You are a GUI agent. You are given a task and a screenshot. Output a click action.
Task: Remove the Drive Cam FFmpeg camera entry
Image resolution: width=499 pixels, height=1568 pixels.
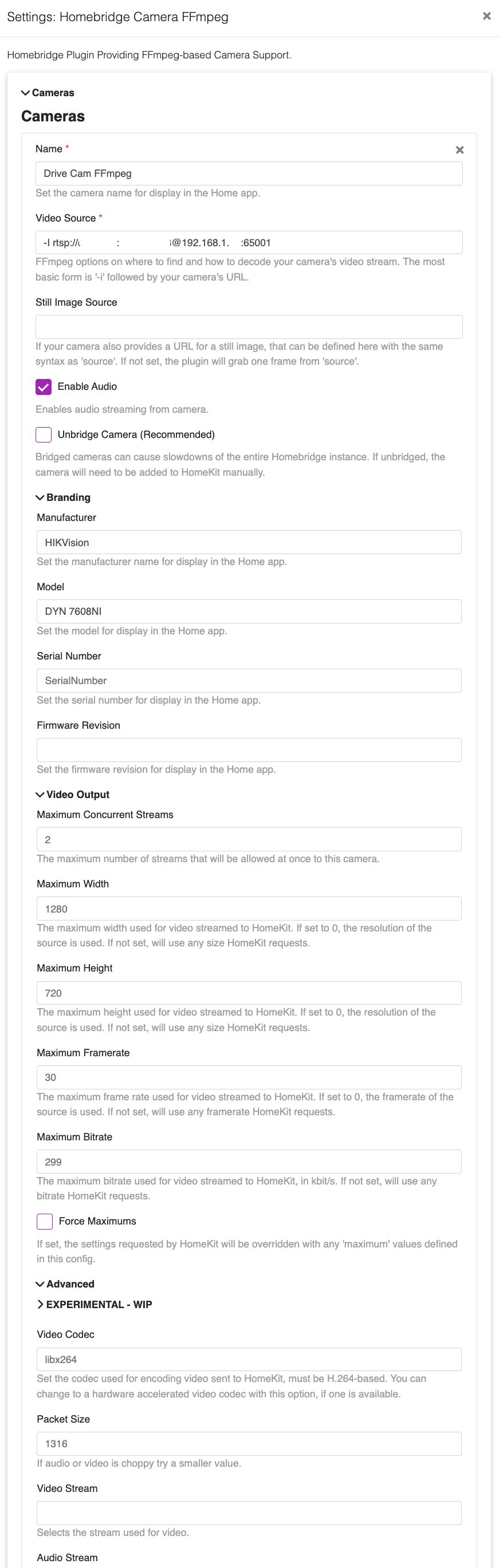[460, 150]
